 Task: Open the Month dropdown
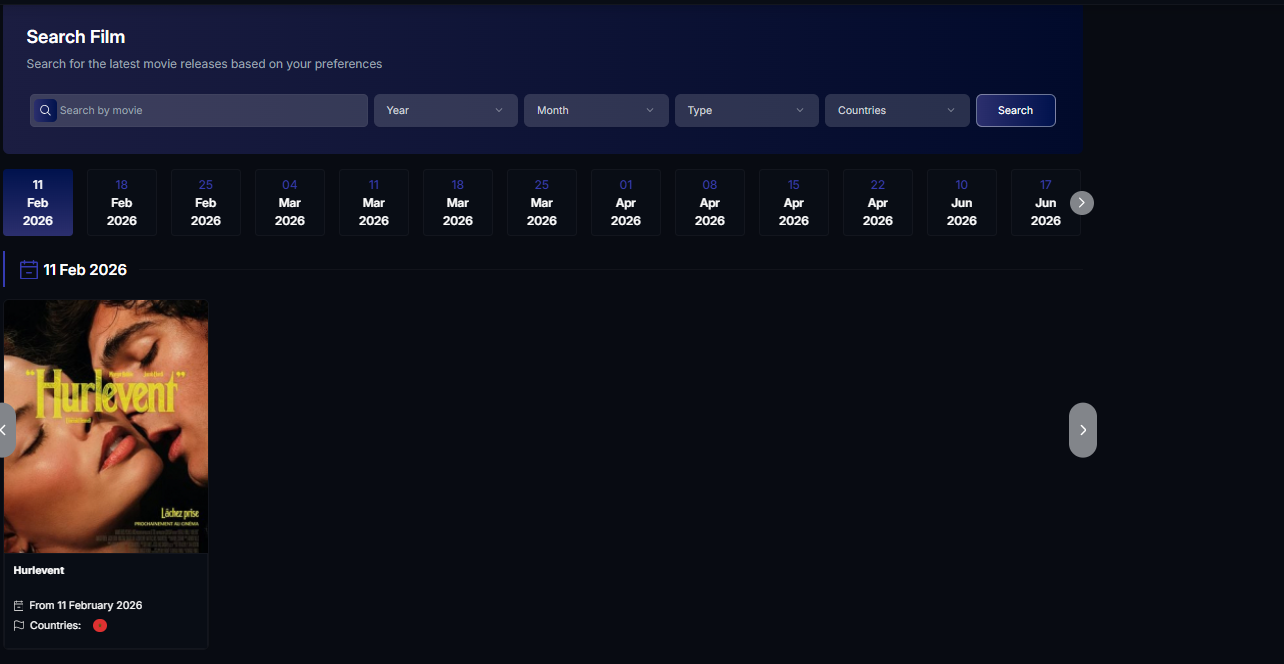596,110
